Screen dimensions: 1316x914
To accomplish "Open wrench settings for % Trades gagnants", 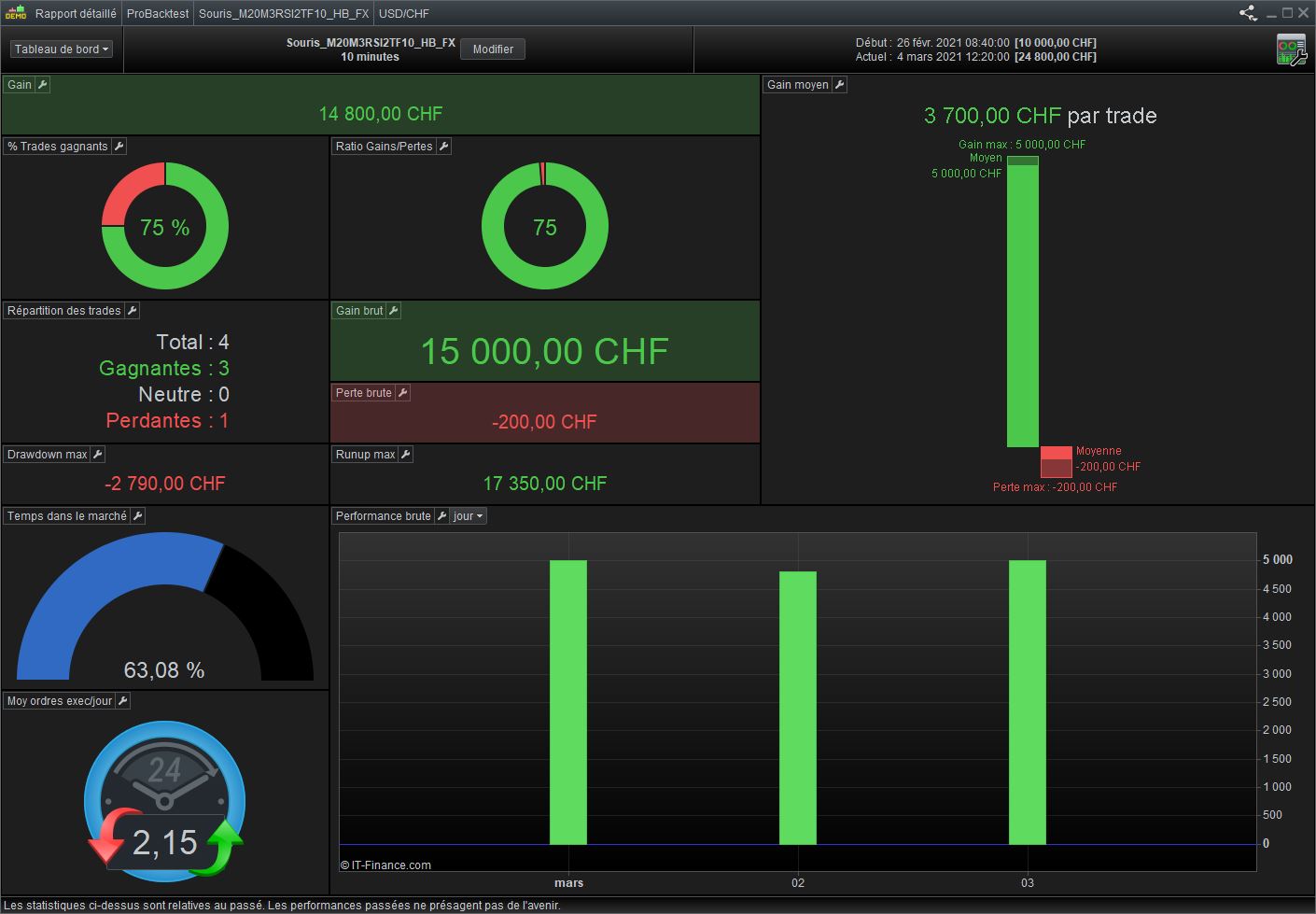I will tap(119, 147).
